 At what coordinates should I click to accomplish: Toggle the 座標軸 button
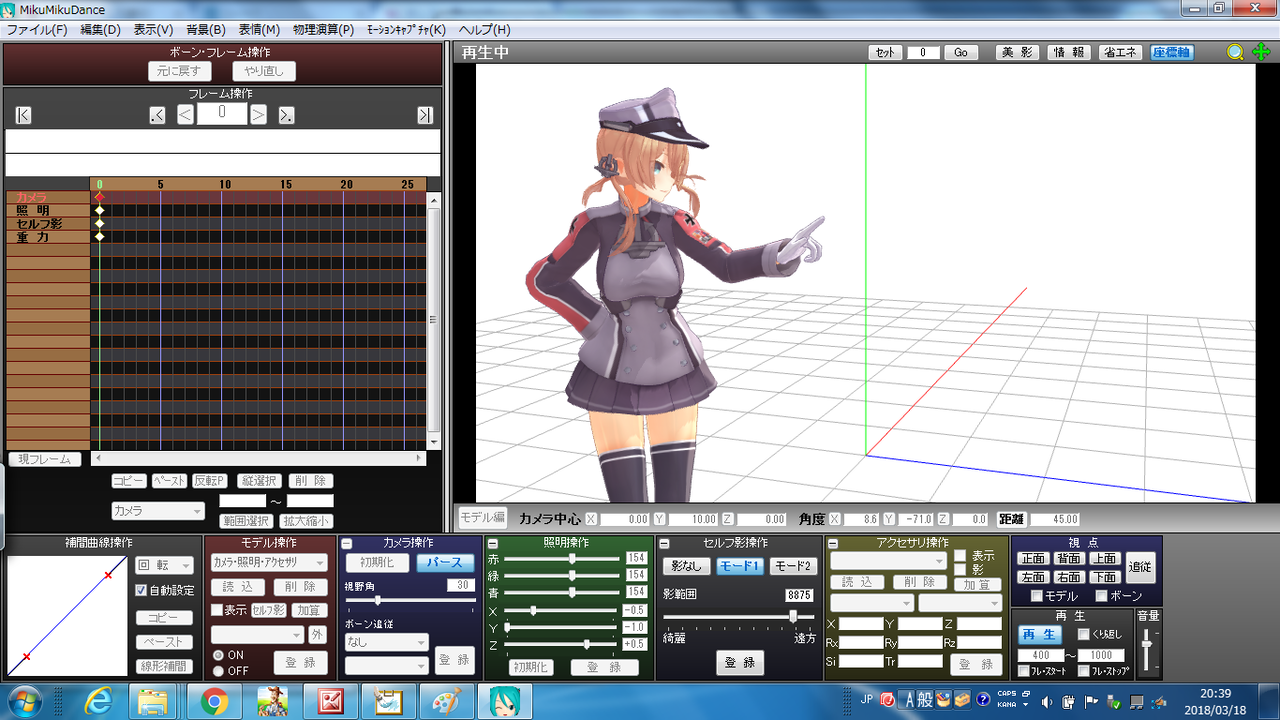coord(1172,53)
